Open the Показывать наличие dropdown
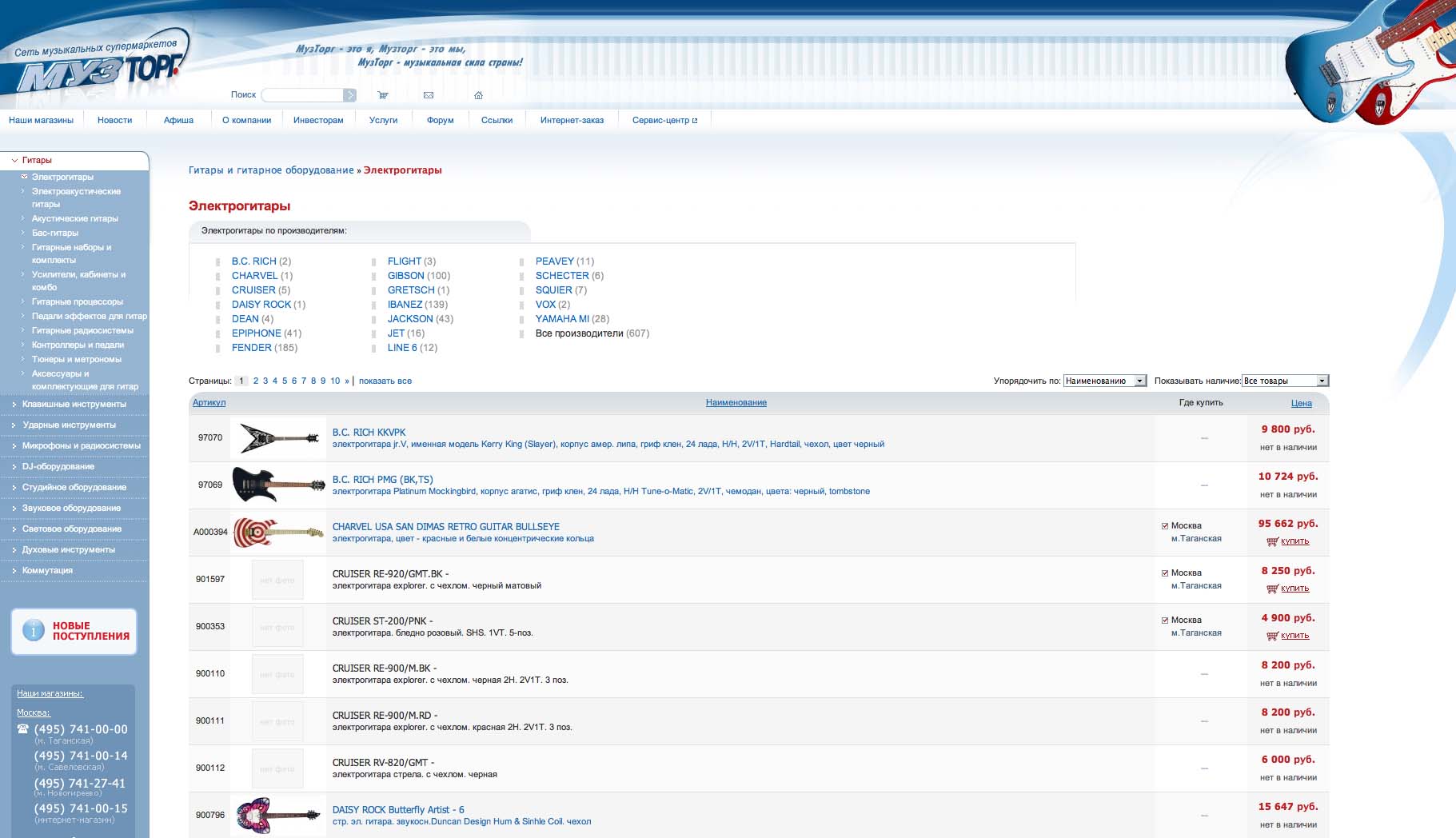Viewport: 1456px width, 838px height. [x=1285, y=381]
